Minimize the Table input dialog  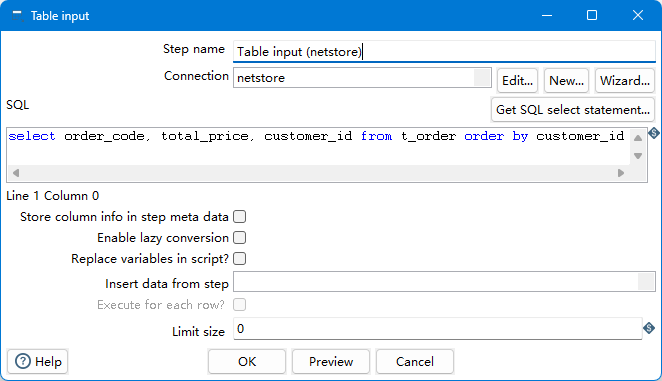click(547, 15)
